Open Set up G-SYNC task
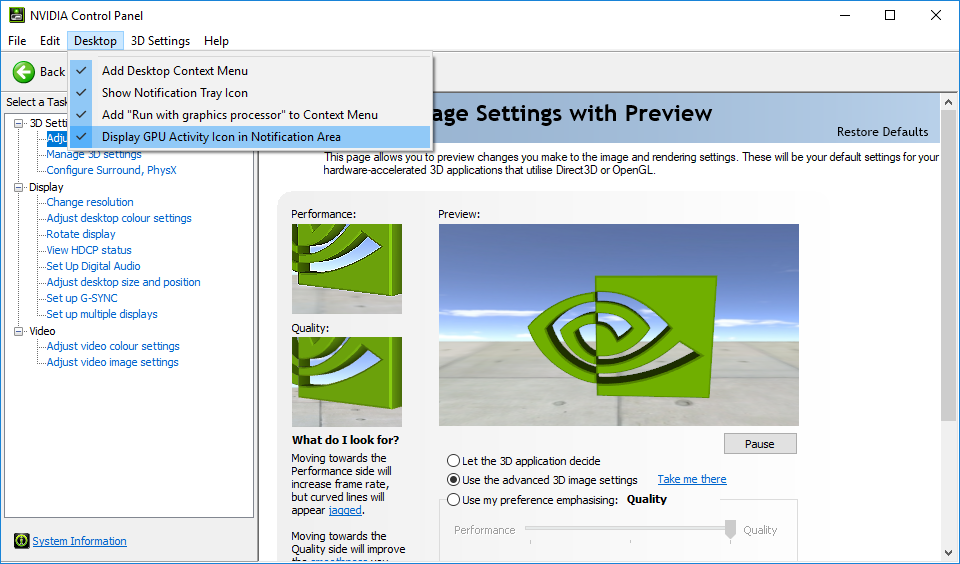Image resolution: width=960 pixels, height=564 pixels. pyautogui.click(x=82, y=298)
